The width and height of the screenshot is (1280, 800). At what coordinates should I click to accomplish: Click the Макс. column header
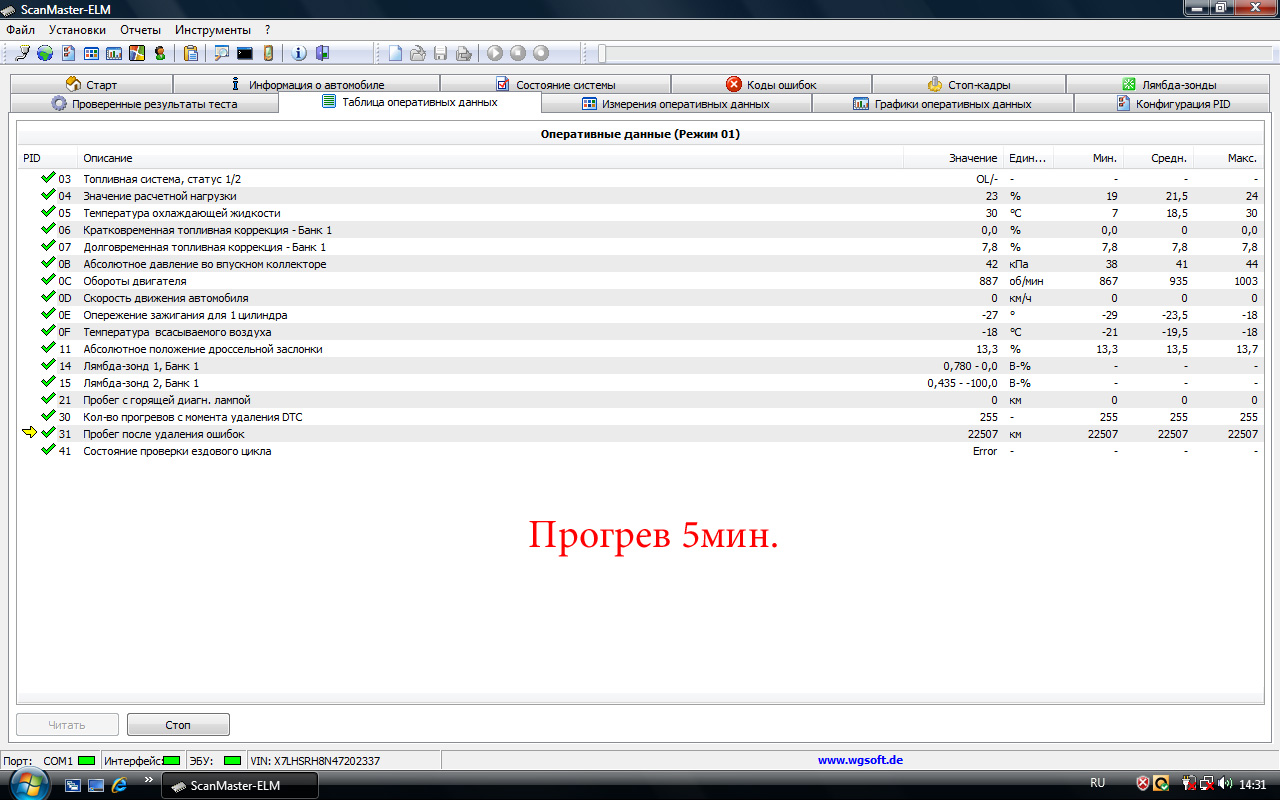click(1228, 158)
